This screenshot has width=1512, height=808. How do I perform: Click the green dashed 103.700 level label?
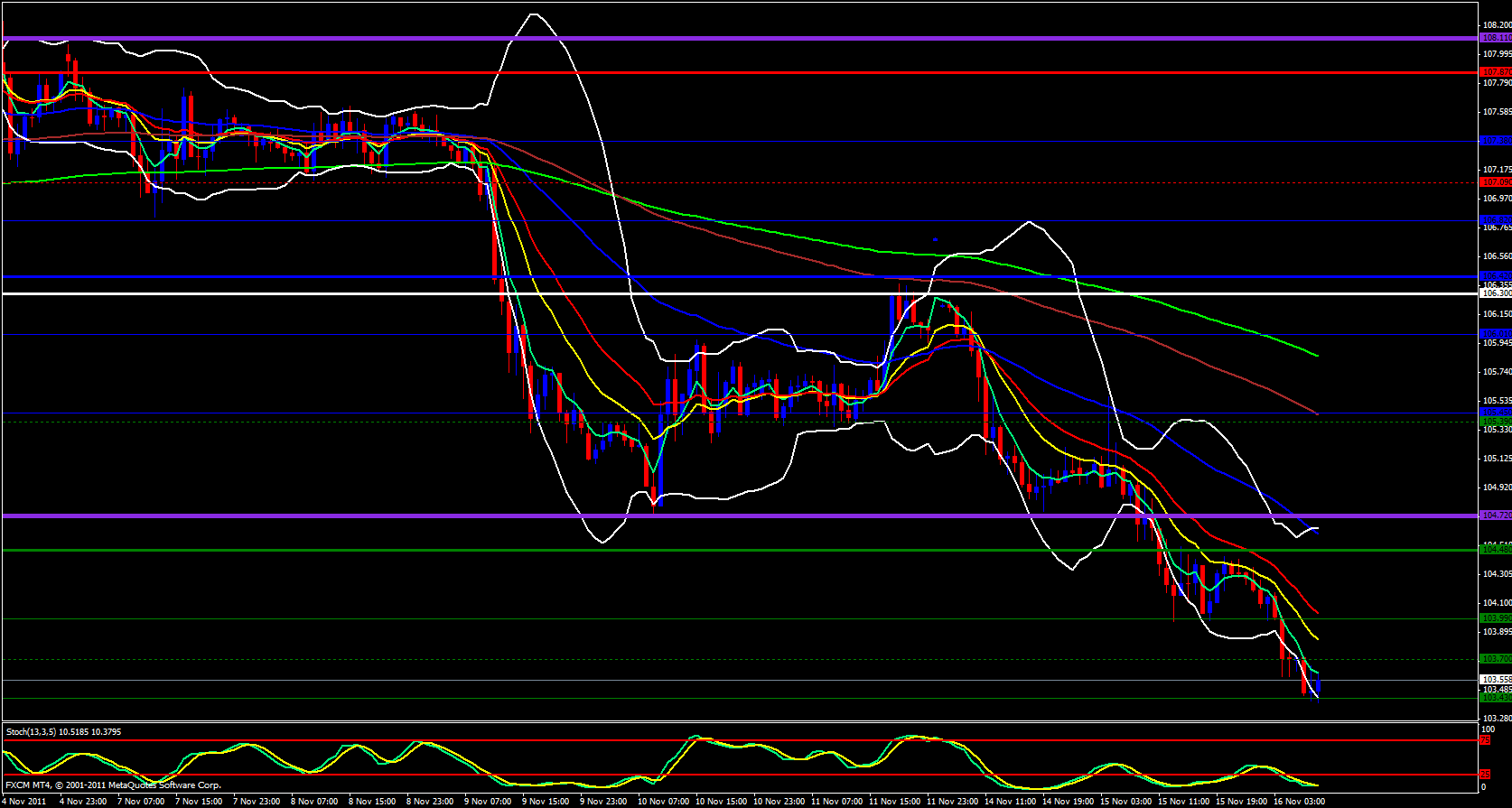pos(1496,659)
